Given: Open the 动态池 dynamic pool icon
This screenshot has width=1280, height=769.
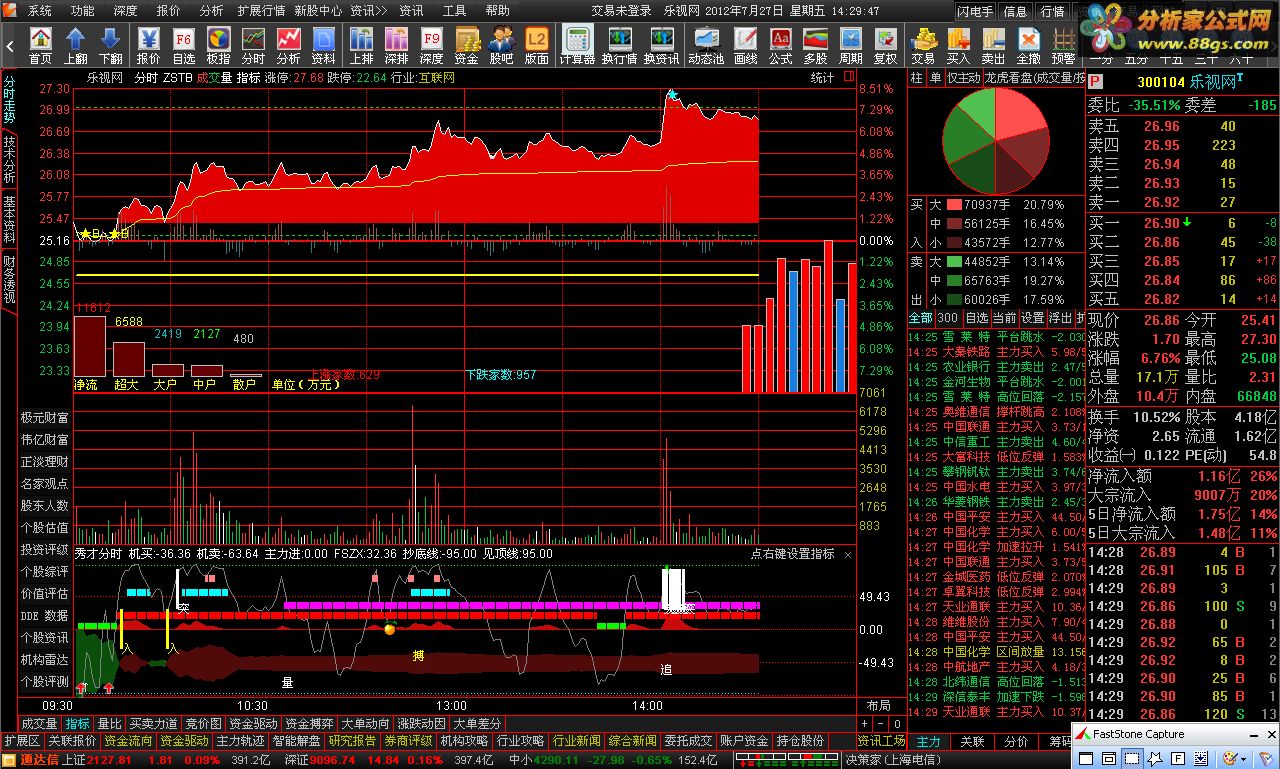Looking at the screenshot, I should point(707,46).
